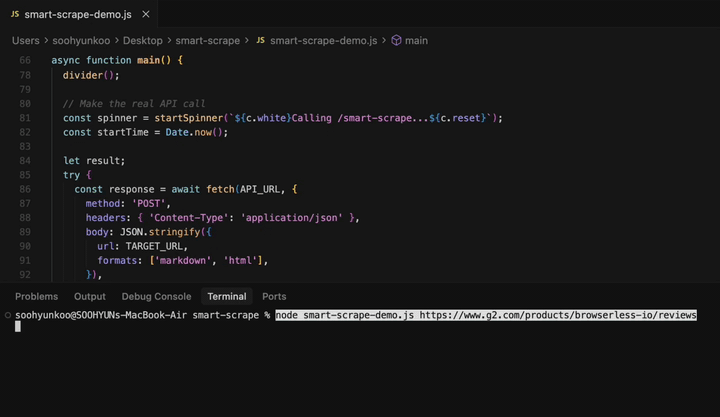Image resolution: width=720 pixels, height=417 pixels.
Task: Click the 'application/json' header value
Action: [x=292, y=218]
